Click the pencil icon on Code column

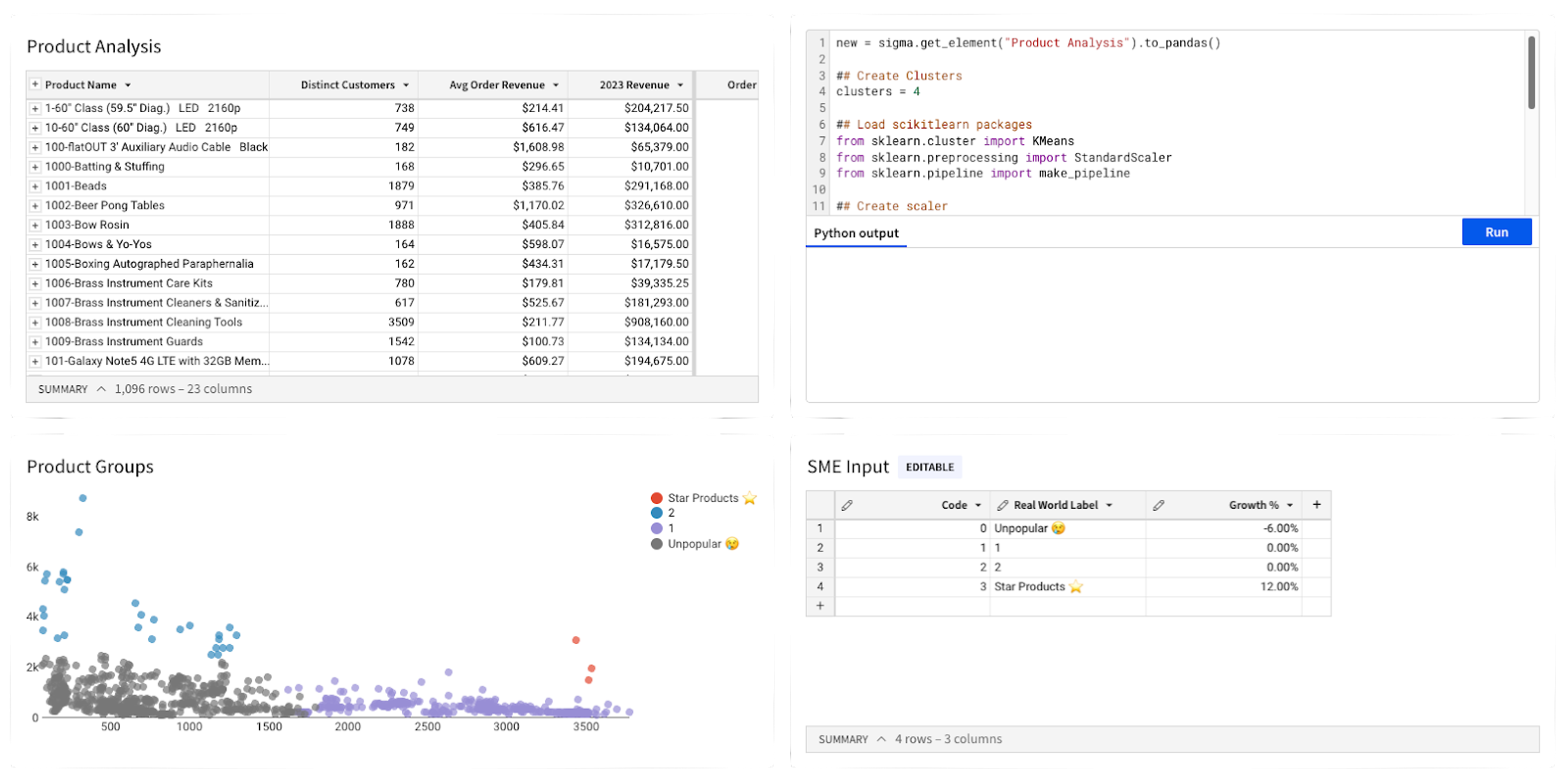847,505
